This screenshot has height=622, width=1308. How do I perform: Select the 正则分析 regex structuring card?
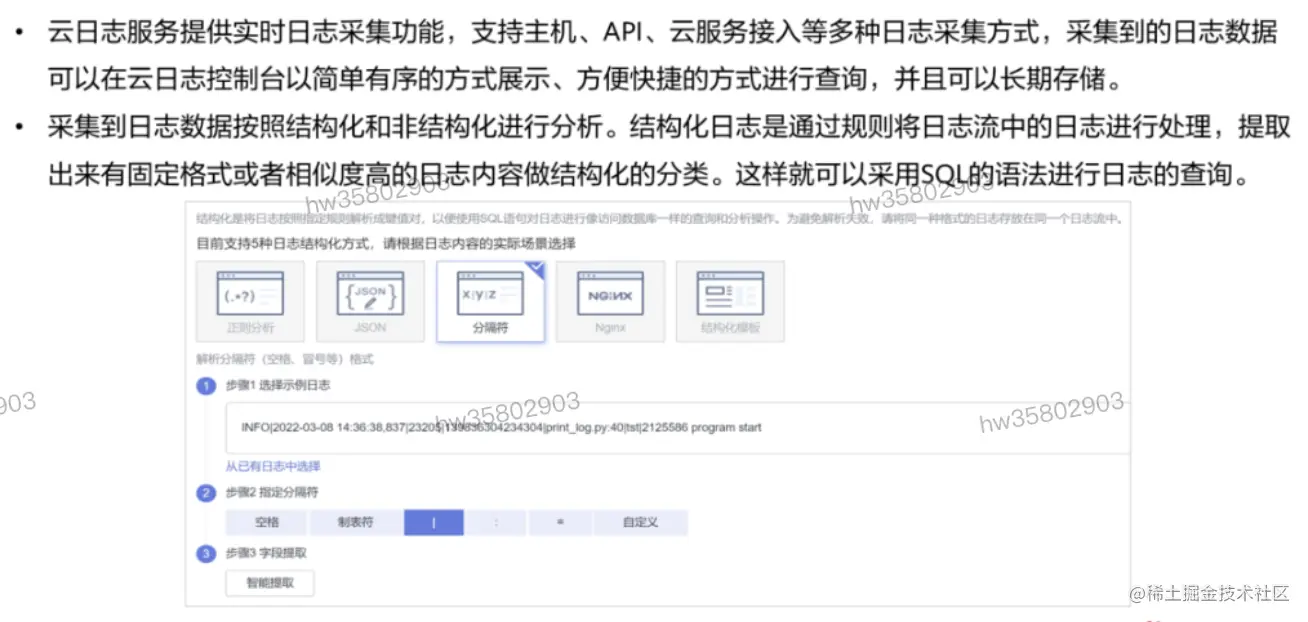250,302
